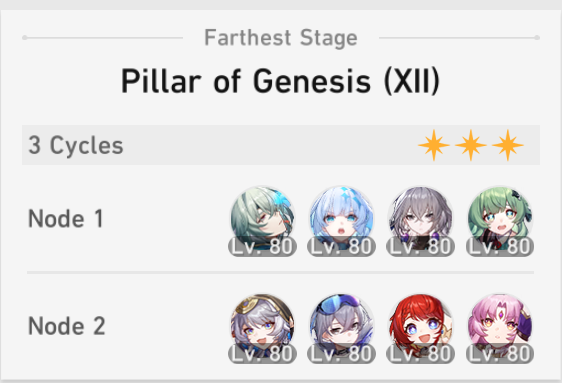Select the 3 Cycles row
Viewport: 562px width, 383px height.
(x=281, y=145)
